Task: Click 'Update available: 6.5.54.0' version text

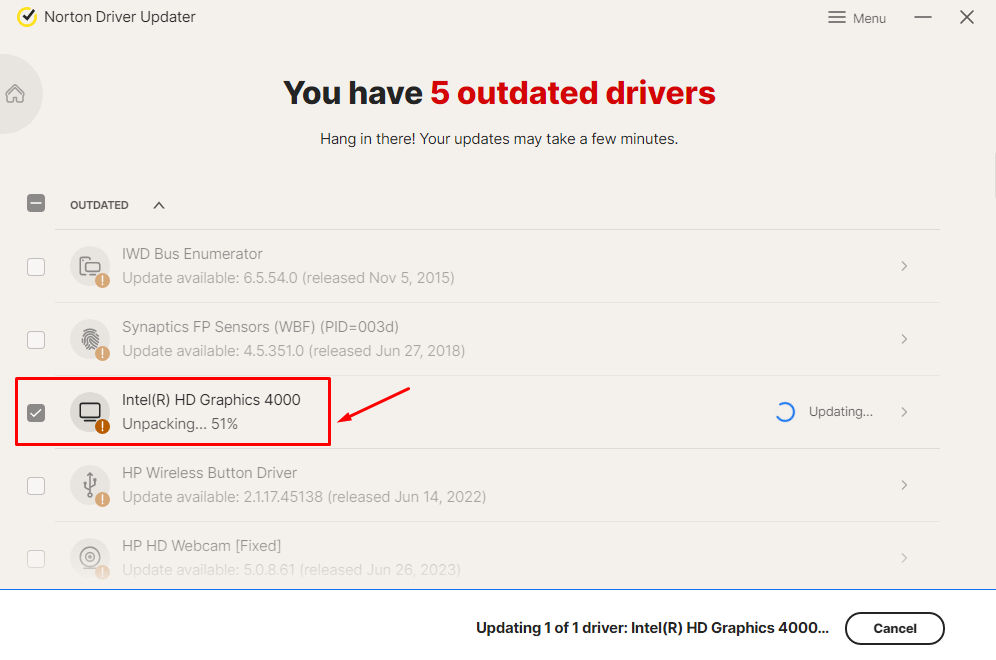Action: click(x=288, y=278)
